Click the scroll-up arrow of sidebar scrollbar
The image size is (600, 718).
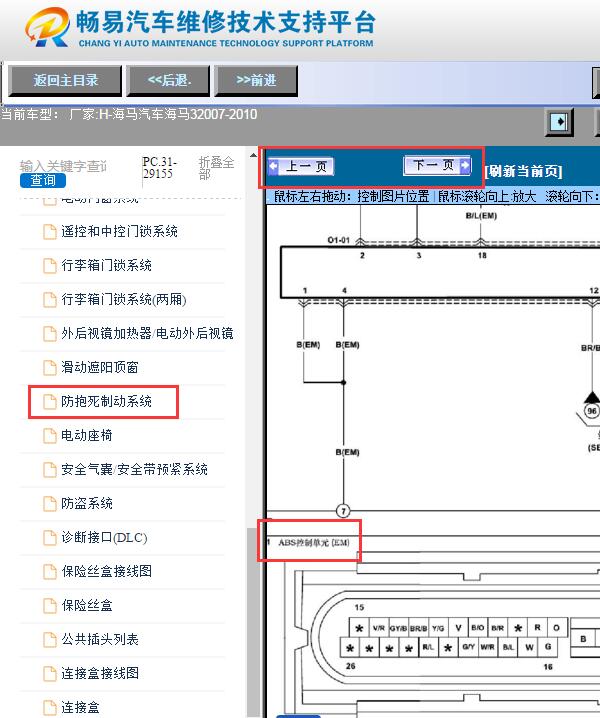click(253, 156)
